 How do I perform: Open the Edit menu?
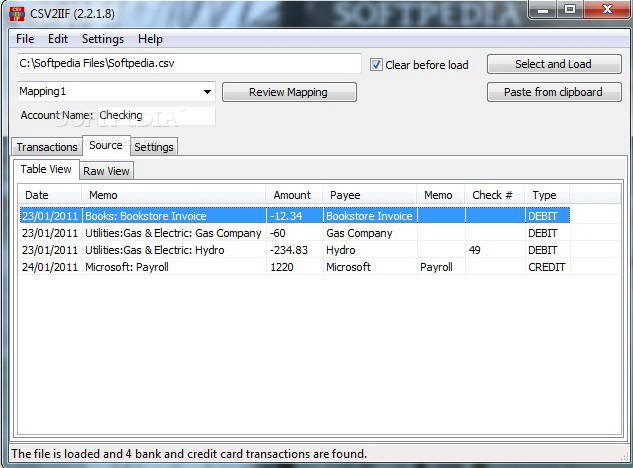click(x=58, y=39)
